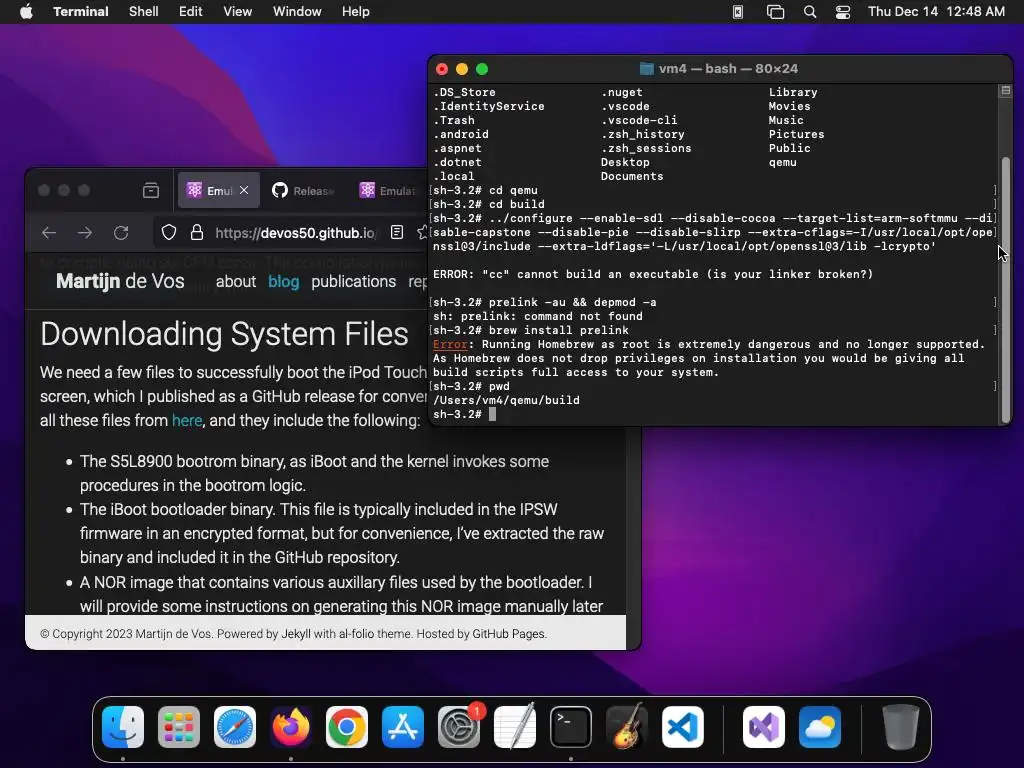
Task: Open Weather app from the Dock
Action: [820, 727]
